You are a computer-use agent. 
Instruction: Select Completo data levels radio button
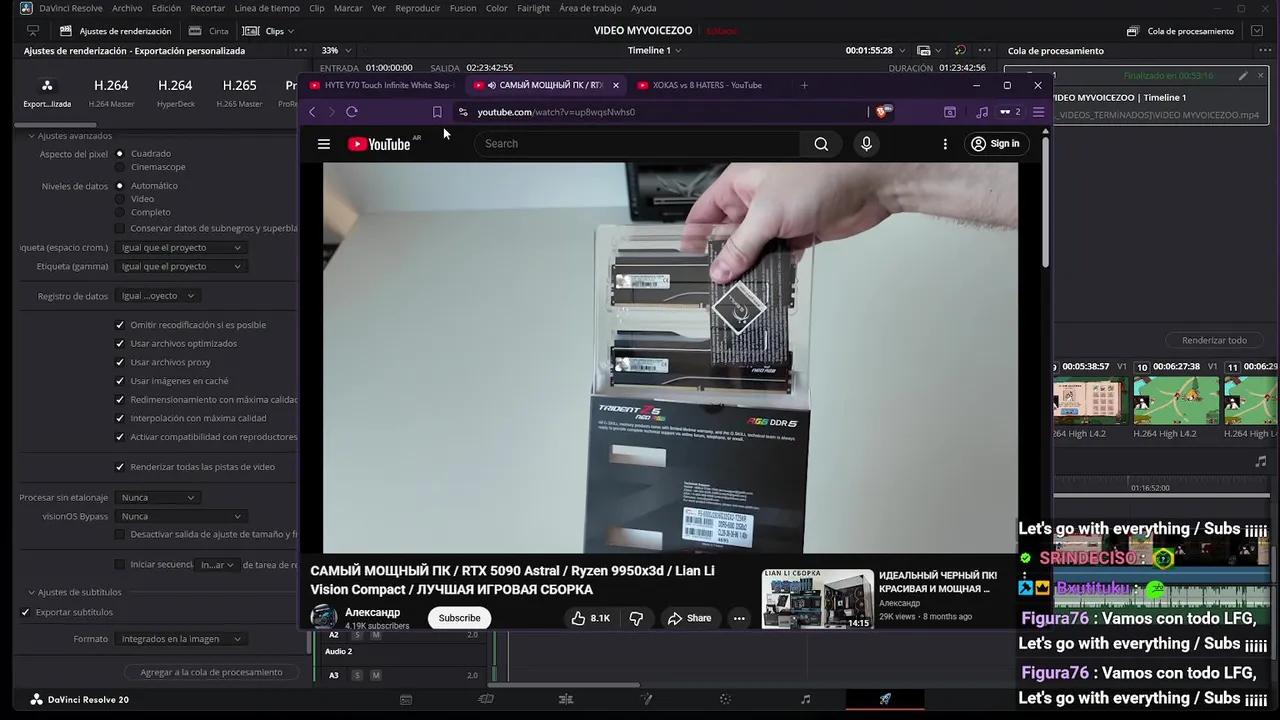(120, 212)
